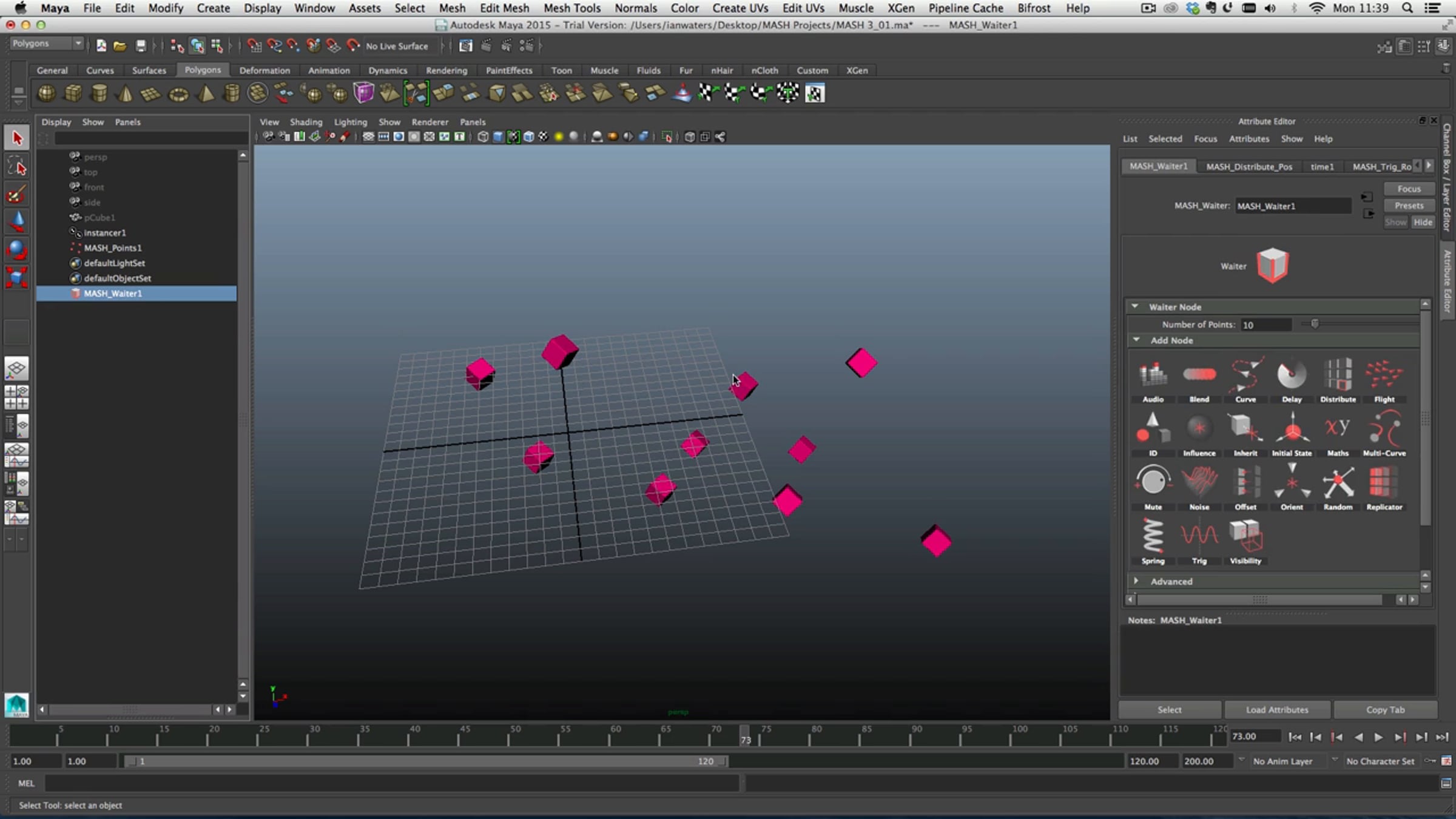Activate the Paint selection tool
The width and height of the screenshot is (1456, 819).
(17, 194)
